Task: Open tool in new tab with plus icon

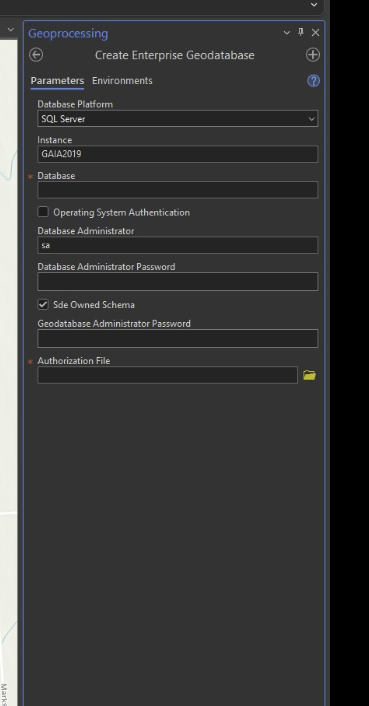Action: pyautogui.click(x=313, y=55)
